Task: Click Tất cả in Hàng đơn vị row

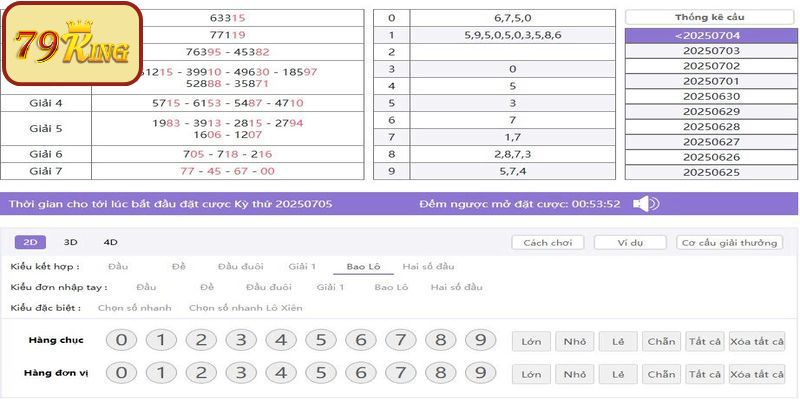Action: point(705,374)
